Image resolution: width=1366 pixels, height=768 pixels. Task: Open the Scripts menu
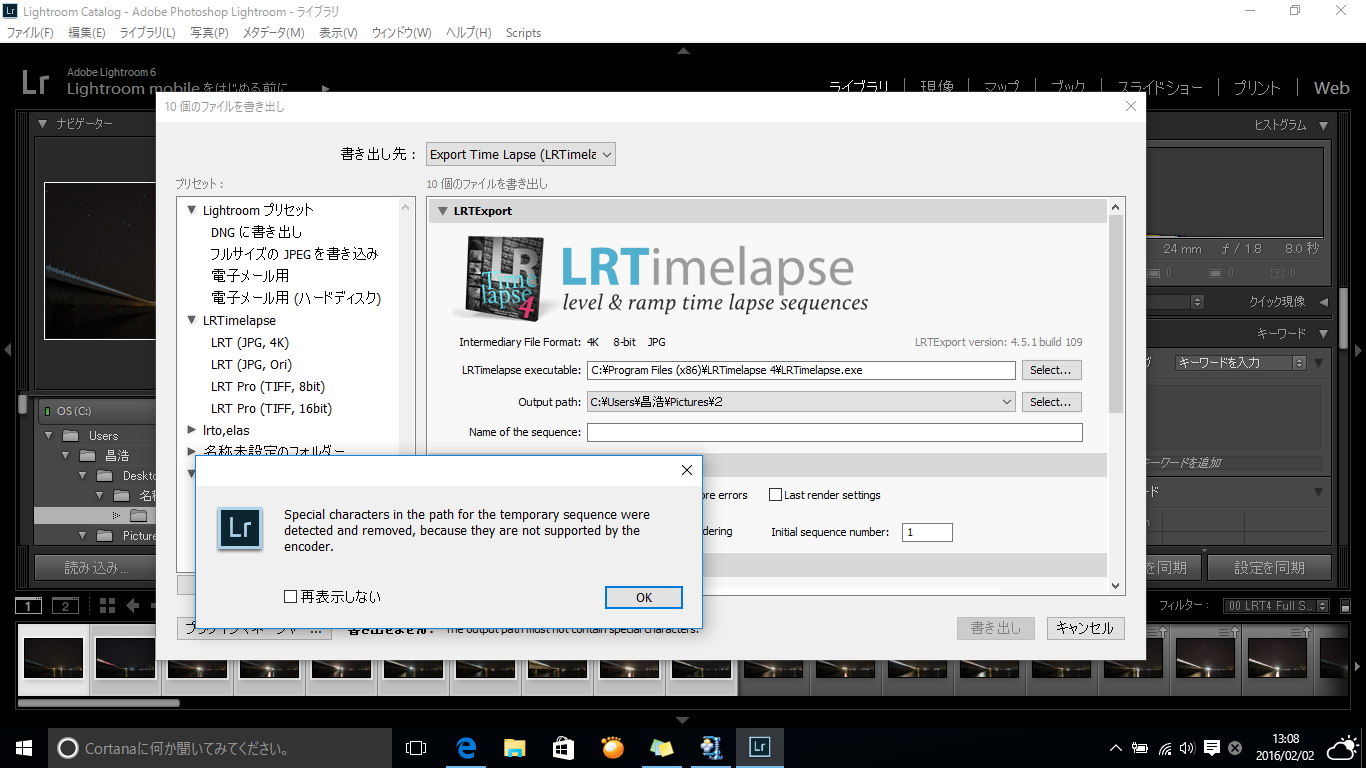(x=523, y=33)
